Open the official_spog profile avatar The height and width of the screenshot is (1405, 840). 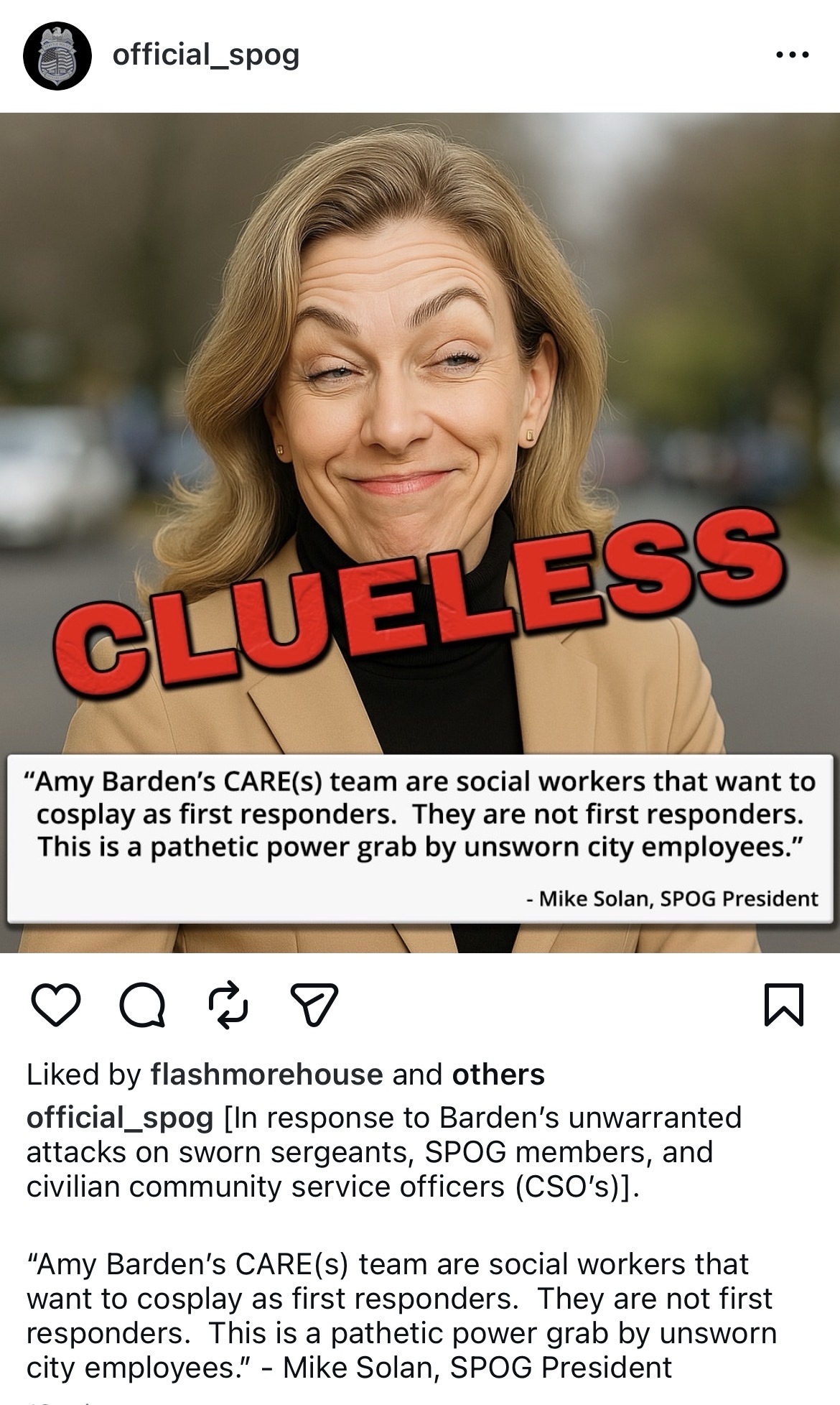pos(57,55)
